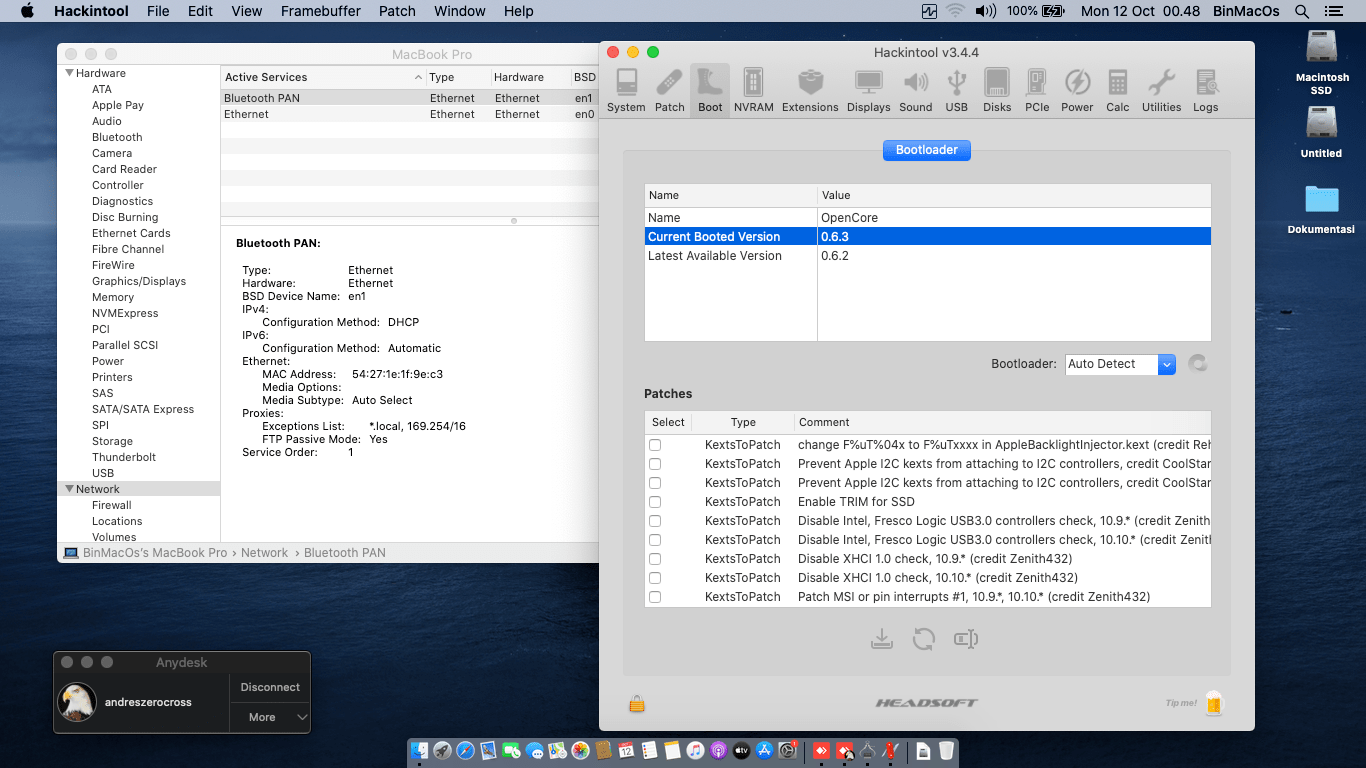
Task: Open the Patch menu in menu bar
Action: pos(397,11)
